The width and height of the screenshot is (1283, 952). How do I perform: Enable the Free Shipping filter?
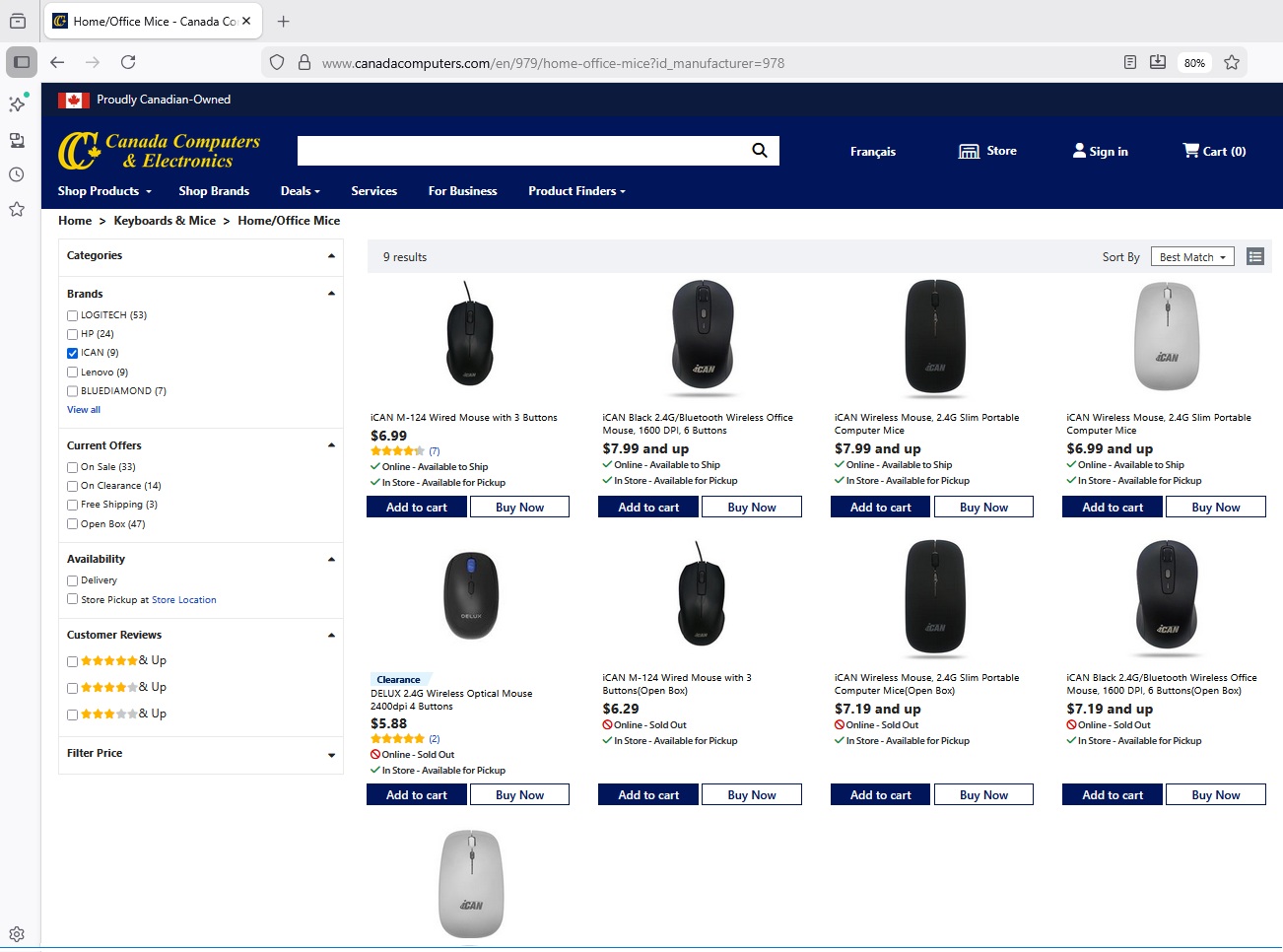(72, 505)
